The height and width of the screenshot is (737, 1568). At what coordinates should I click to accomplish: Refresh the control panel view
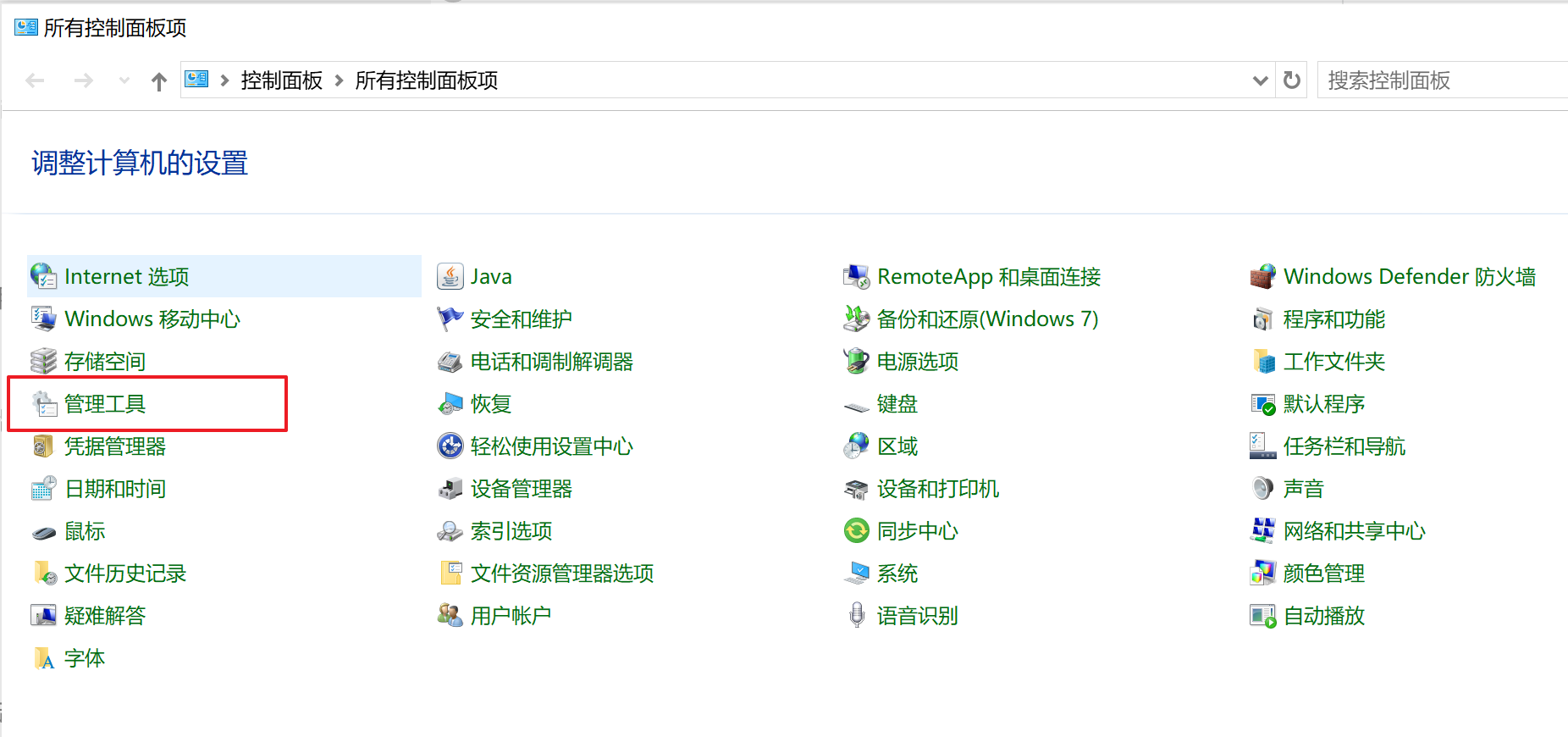(1291, 80)
